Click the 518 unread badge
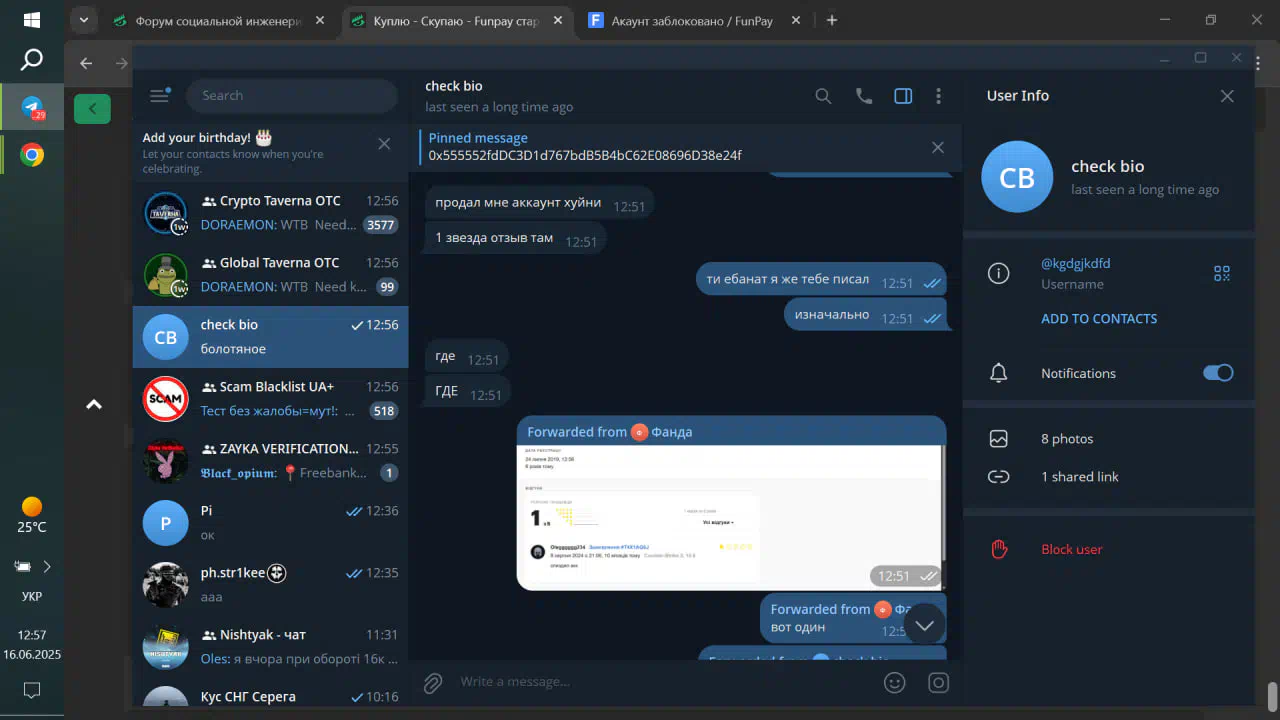Viewport: 1280px width, 720px height. (x=384, y=411)
